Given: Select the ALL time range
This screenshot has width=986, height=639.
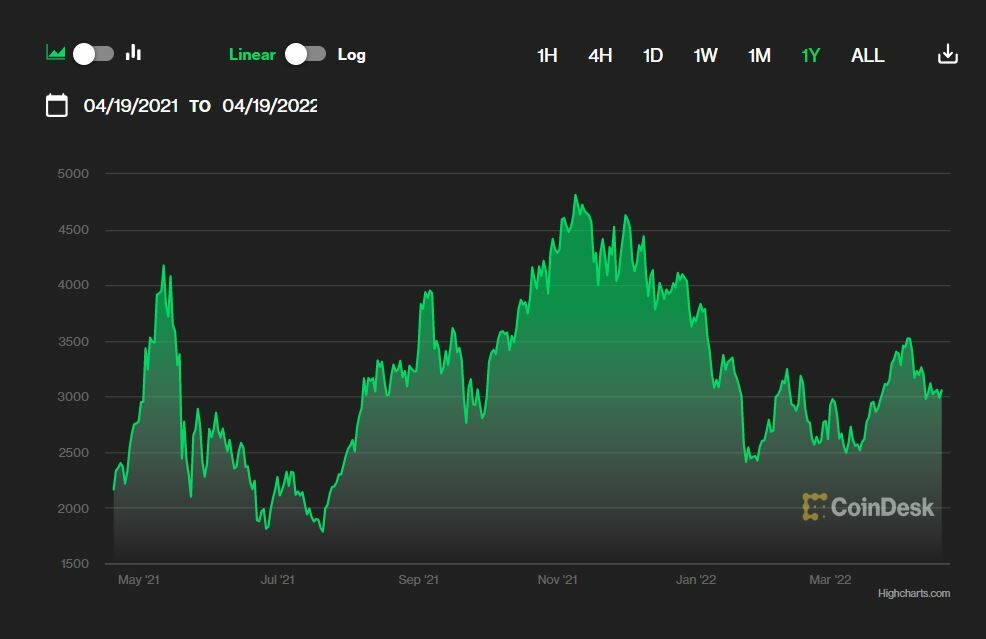Looking at the screenshot, I should (868, 55).
